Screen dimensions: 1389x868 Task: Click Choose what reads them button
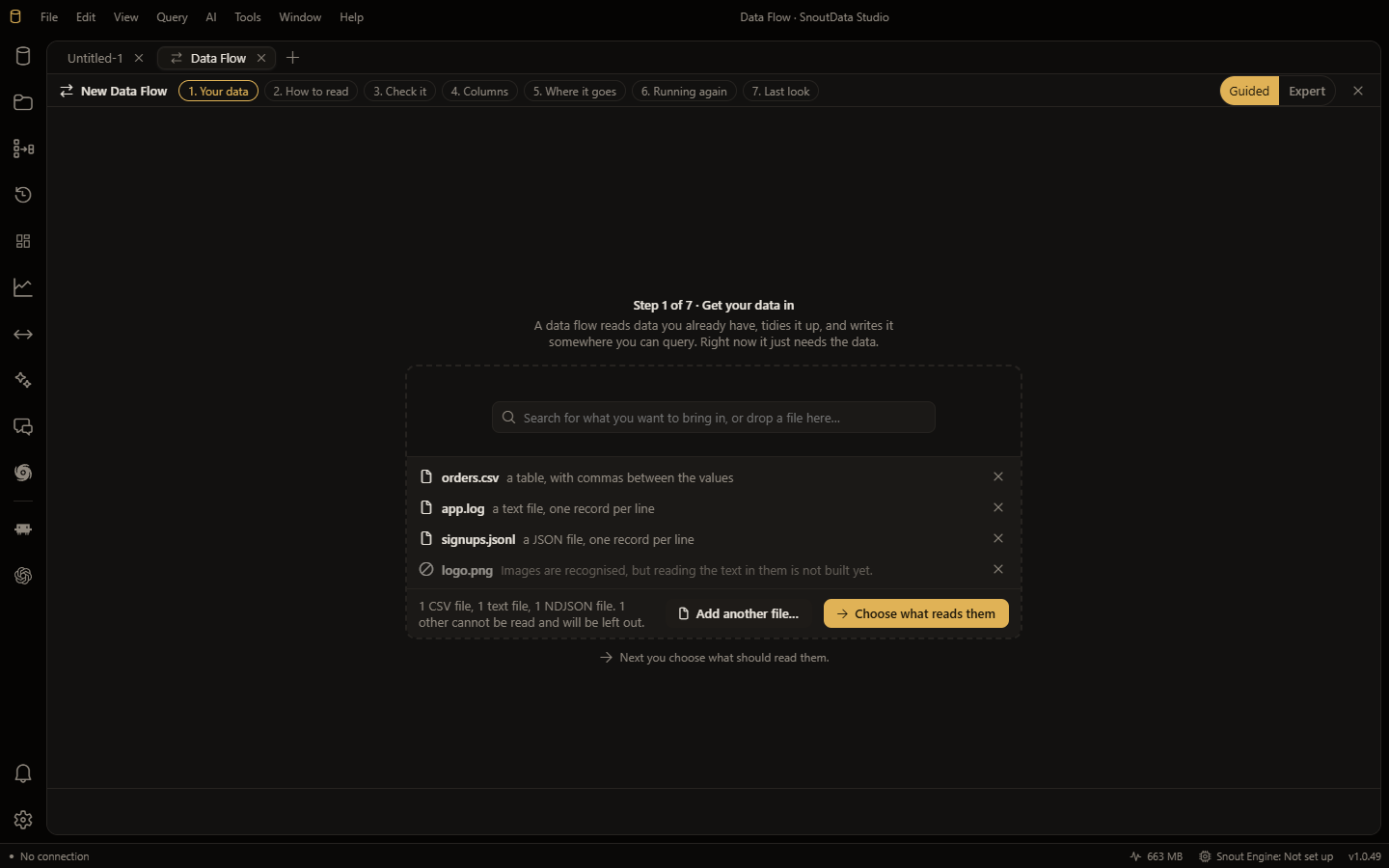click(916, 613)
